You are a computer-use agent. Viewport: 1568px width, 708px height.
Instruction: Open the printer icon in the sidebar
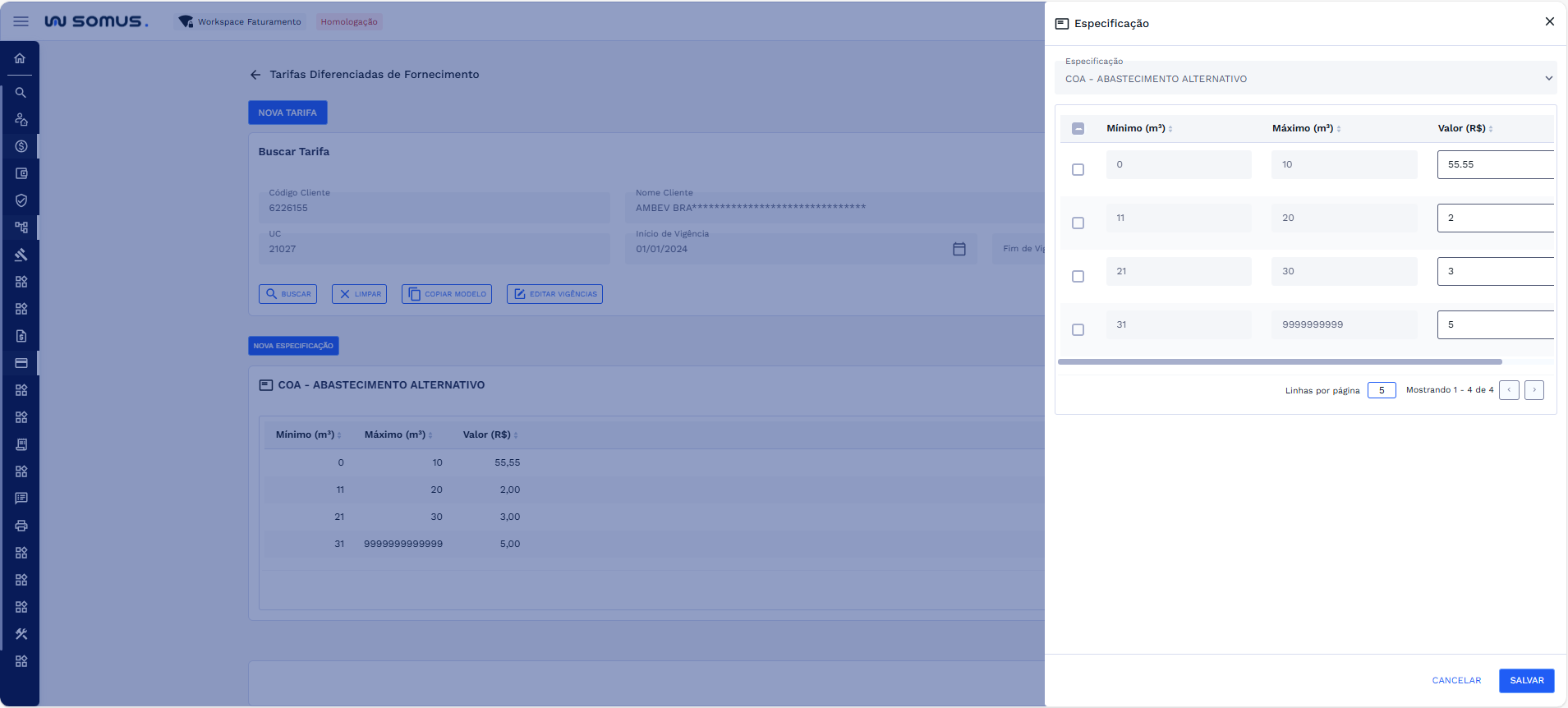(21, 526)
